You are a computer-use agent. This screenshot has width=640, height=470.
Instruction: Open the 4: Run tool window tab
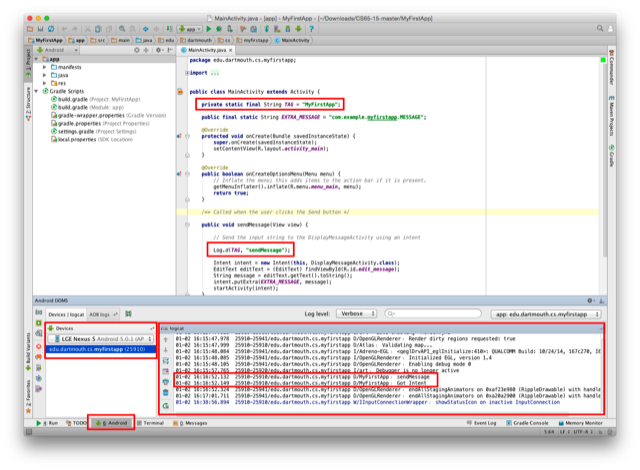47,423
